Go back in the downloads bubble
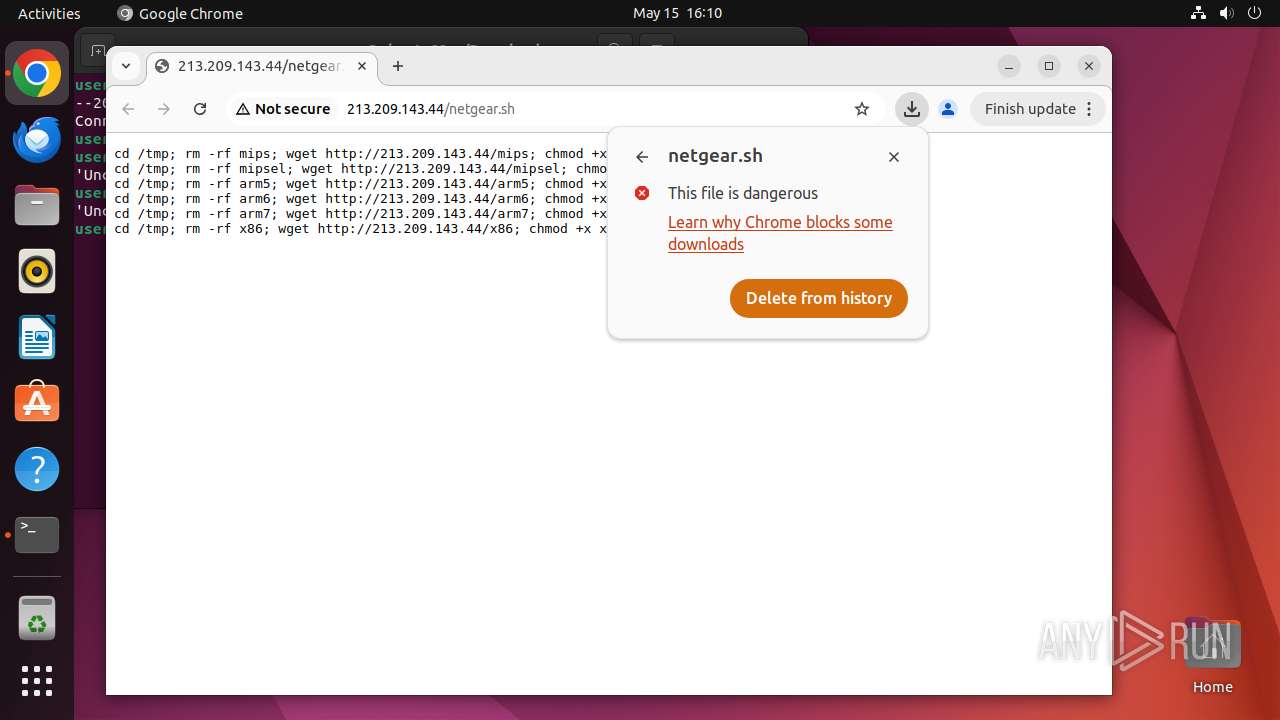Viewport: 1280px width, 720px height. pyautogui.click(x=642, y=157)
